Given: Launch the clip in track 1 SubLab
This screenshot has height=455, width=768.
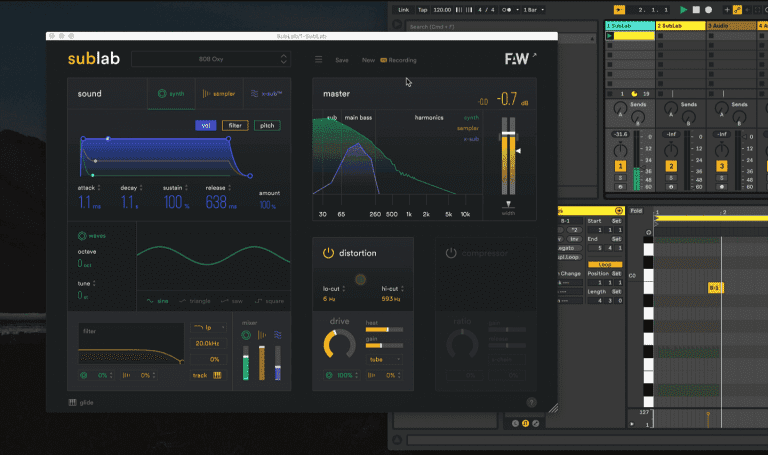Looking at the screenshot, I should tap(610, 36).
